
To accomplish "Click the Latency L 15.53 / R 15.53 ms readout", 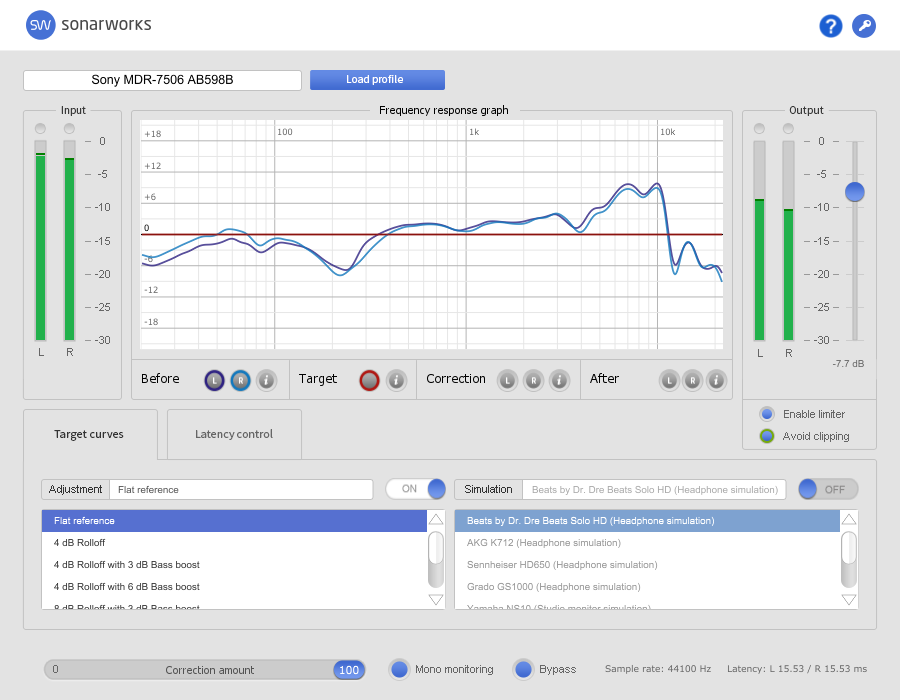I will tap(797, 668).
